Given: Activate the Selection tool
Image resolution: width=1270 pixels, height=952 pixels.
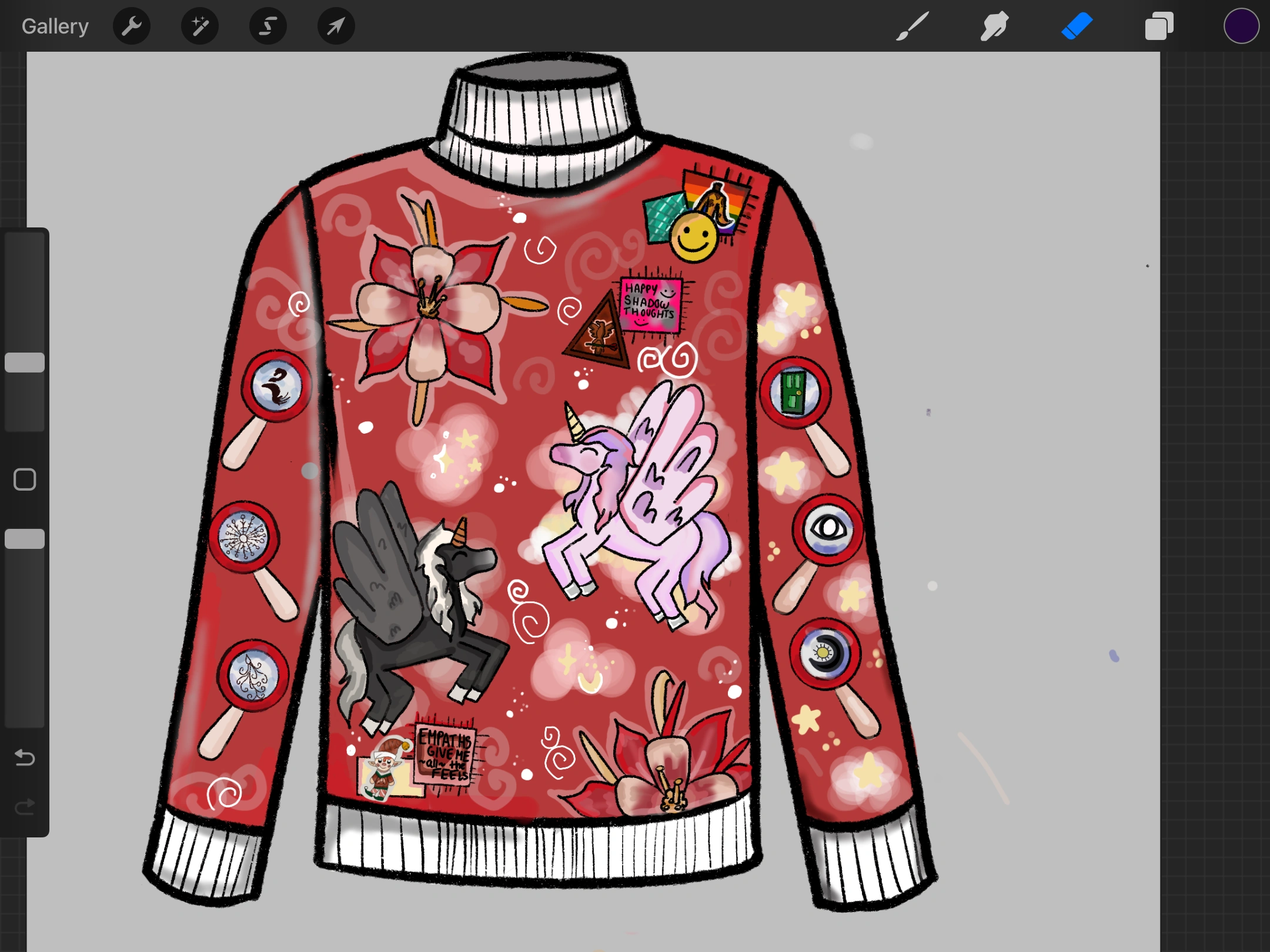Looking at the screenshot, I should [x=268, y=26].
